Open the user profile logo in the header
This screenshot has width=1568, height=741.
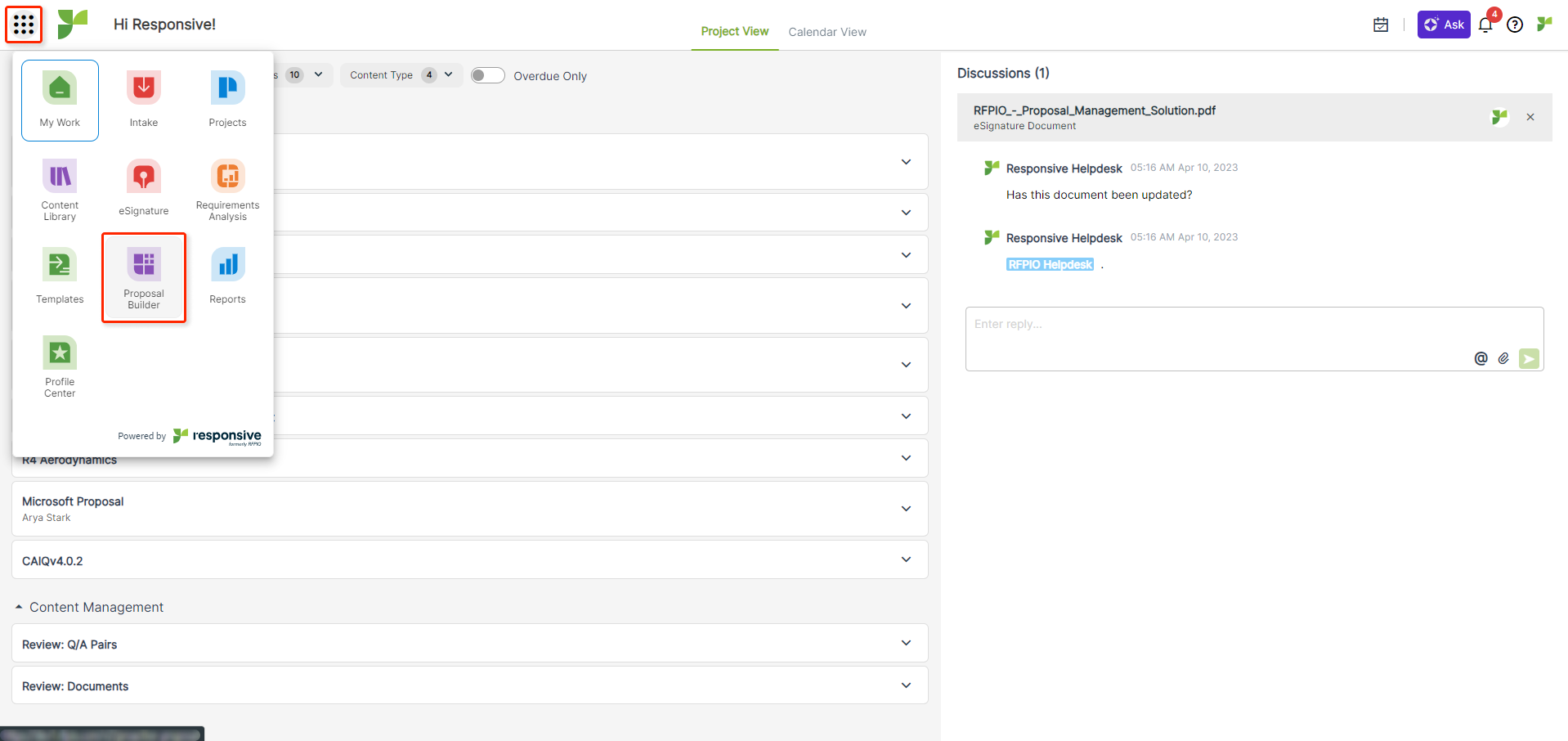[x=1544, y=24]
